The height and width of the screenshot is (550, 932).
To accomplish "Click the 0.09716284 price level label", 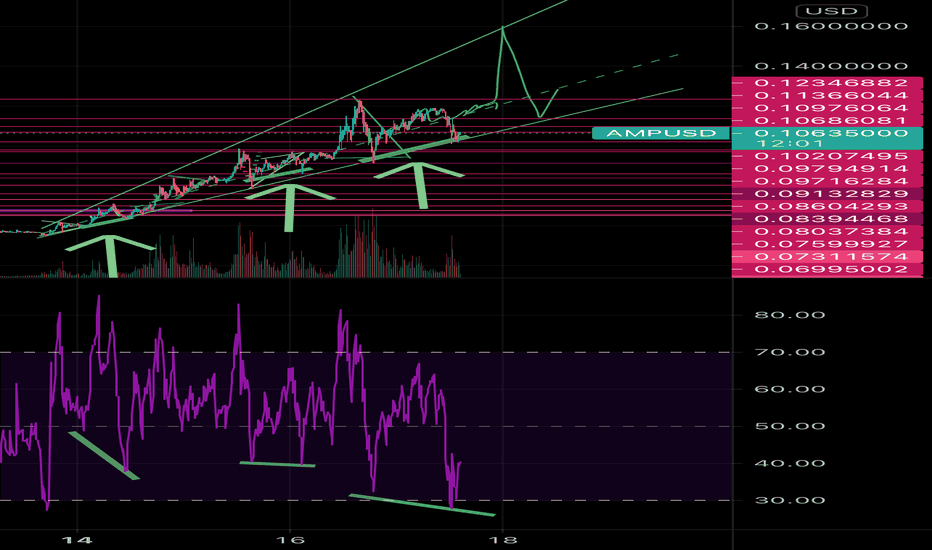I will 827,181.
